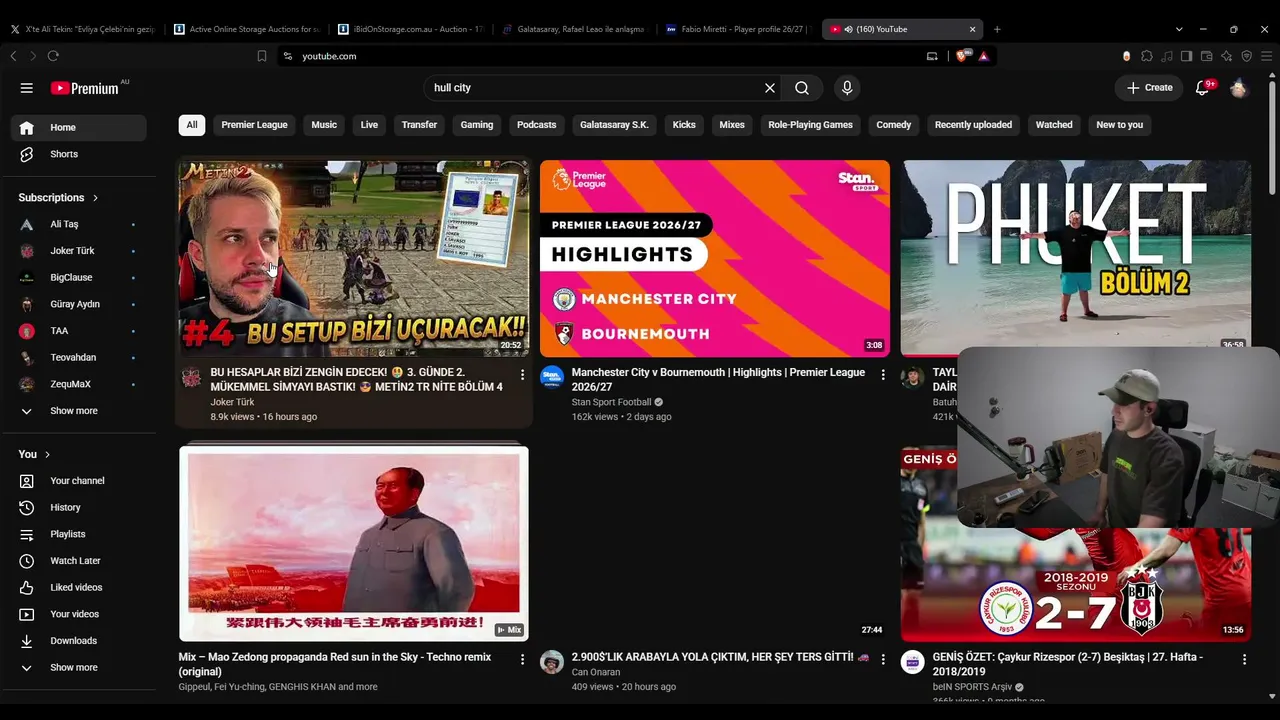
Task: Open Your videos in the sidebar
Action: (x=79, y=614)
